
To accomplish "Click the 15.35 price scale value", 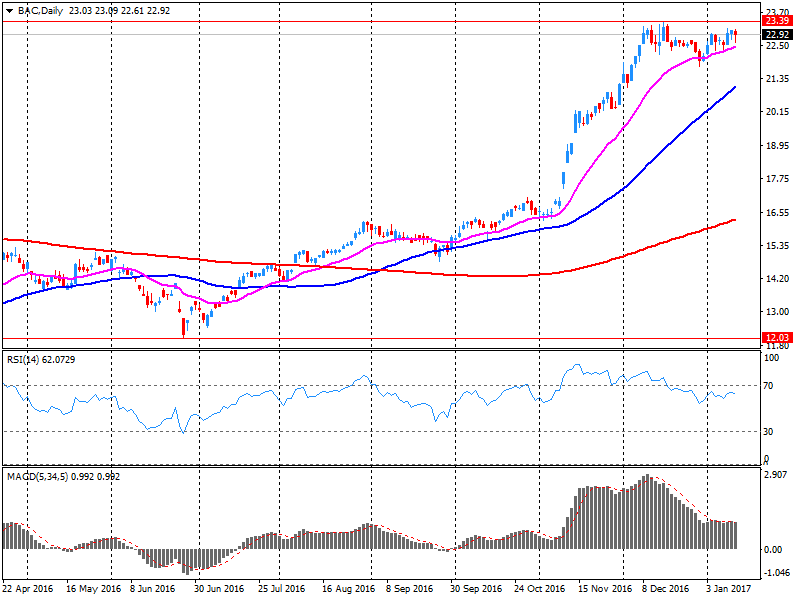I will 777,246.
